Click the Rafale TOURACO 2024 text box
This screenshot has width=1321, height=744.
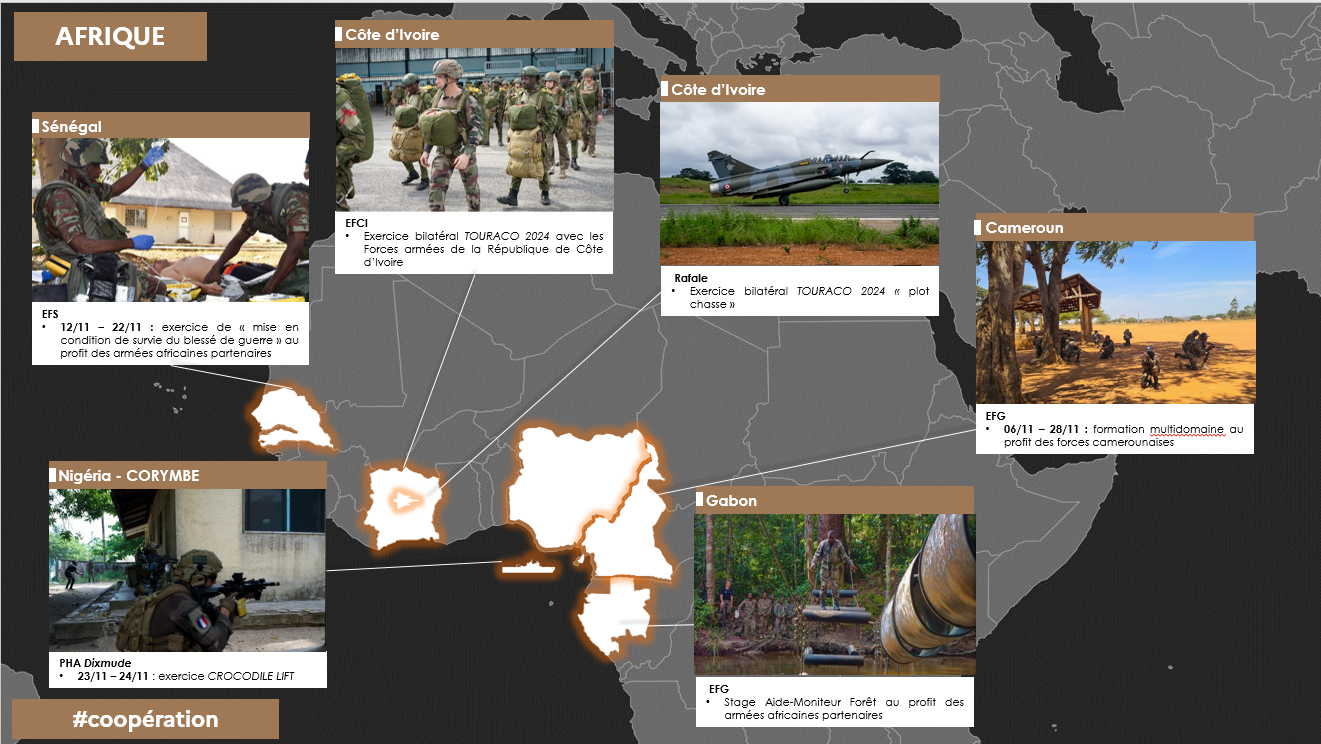click(800, 291)
